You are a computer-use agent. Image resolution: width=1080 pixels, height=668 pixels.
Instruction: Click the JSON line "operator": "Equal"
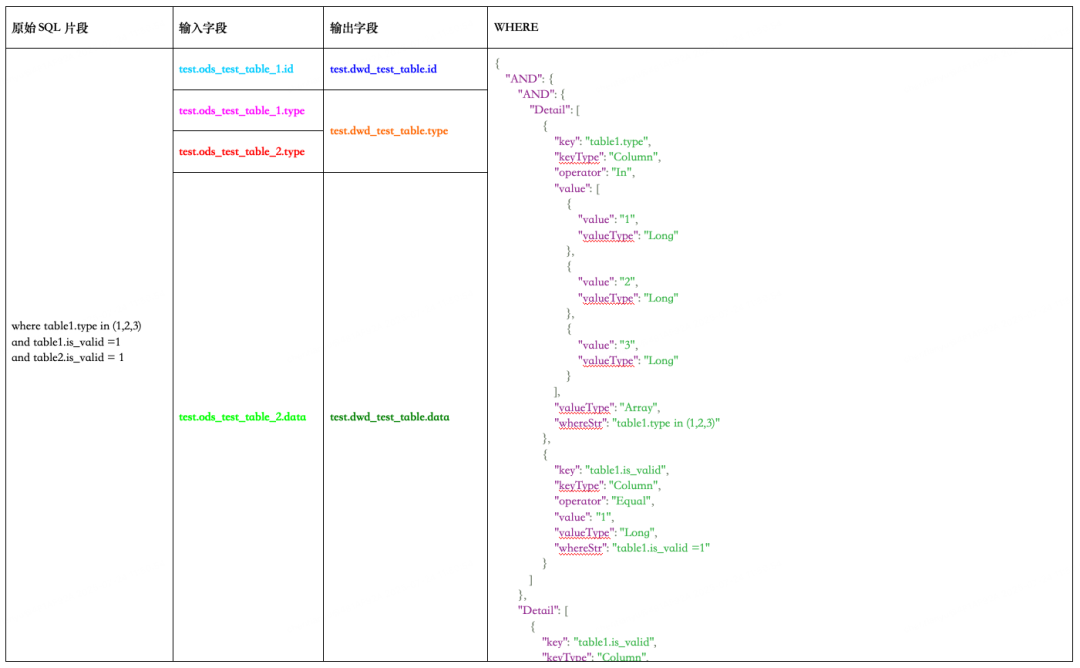(604, 501)
